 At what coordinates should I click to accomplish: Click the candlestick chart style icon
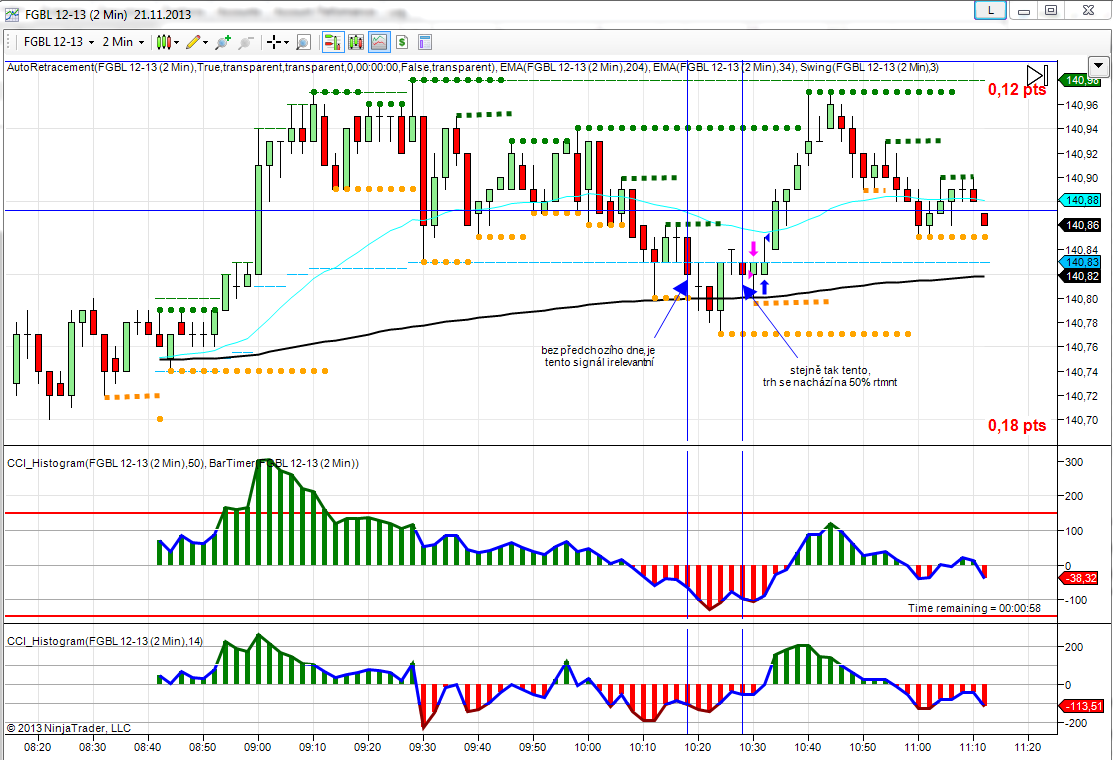tap(163, 43)
